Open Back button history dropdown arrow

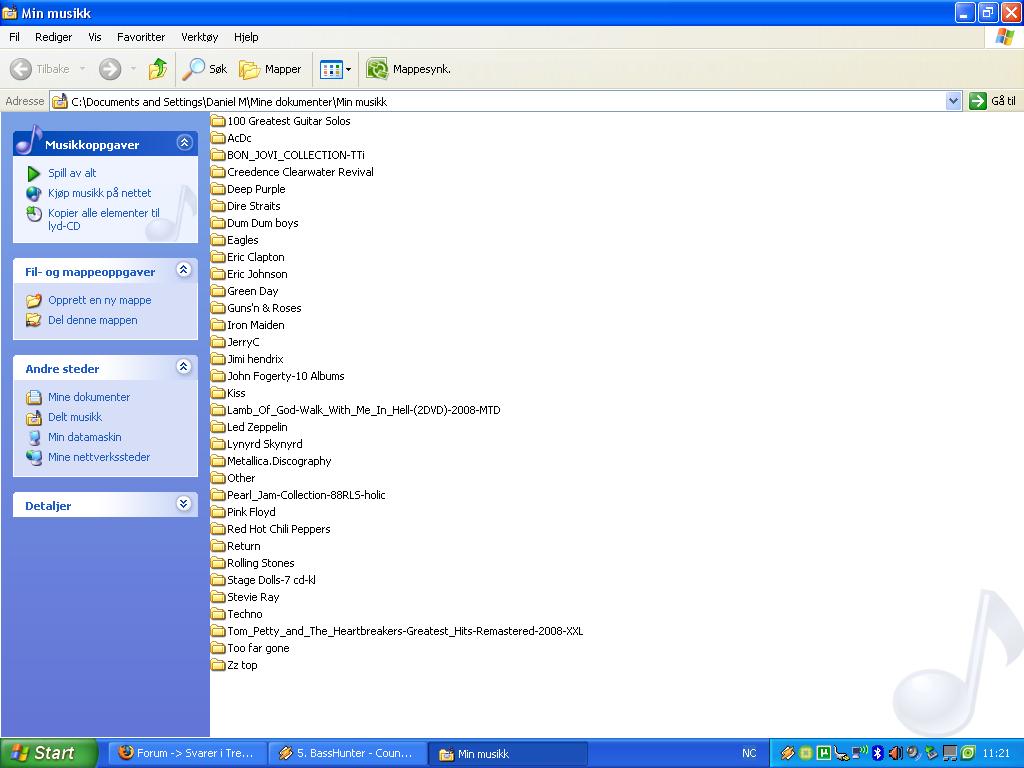click(x=82, y=69)
